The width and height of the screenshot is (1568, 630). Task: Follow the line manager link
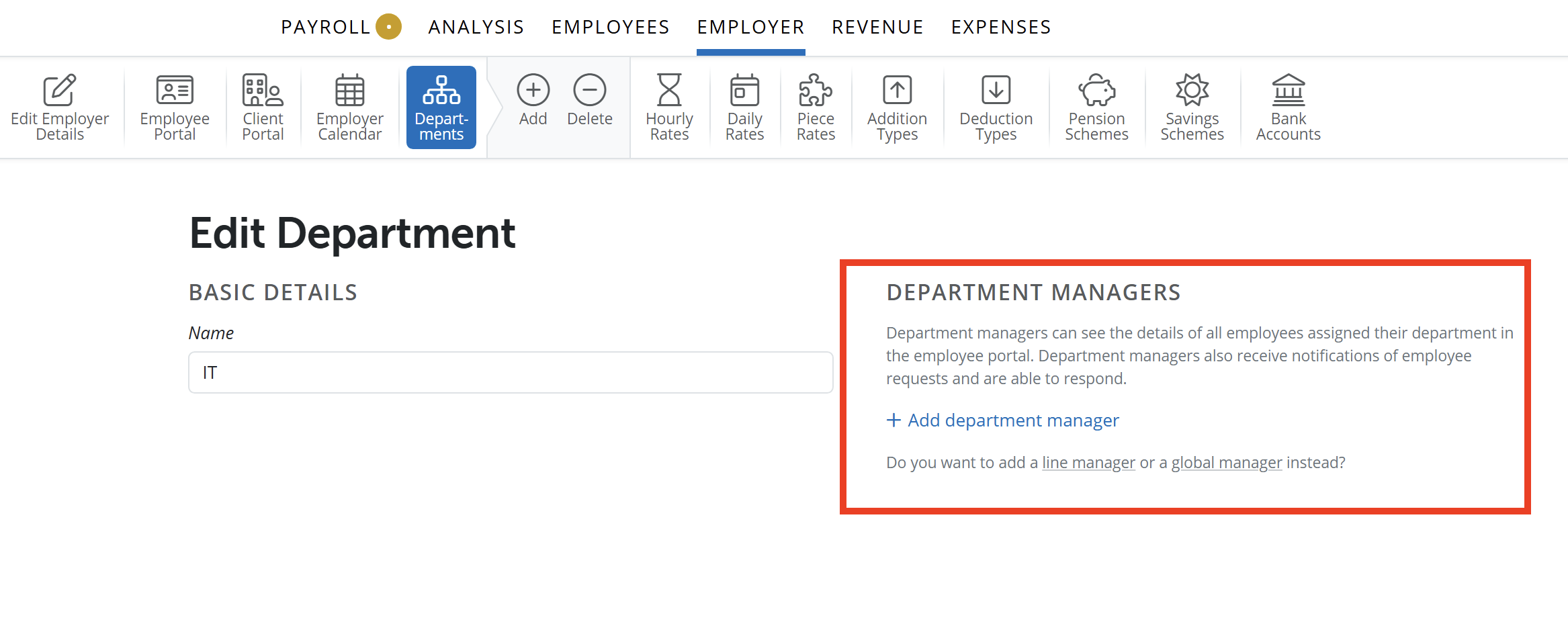click(x=1088, y=463)
